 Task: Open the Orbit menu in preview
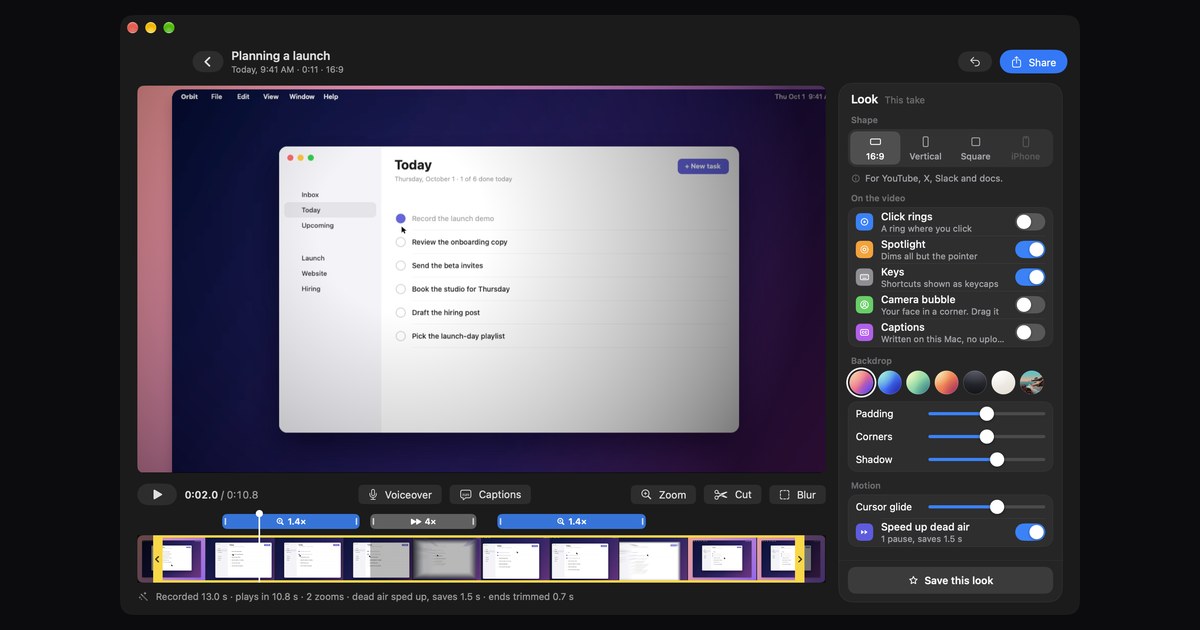189,97
